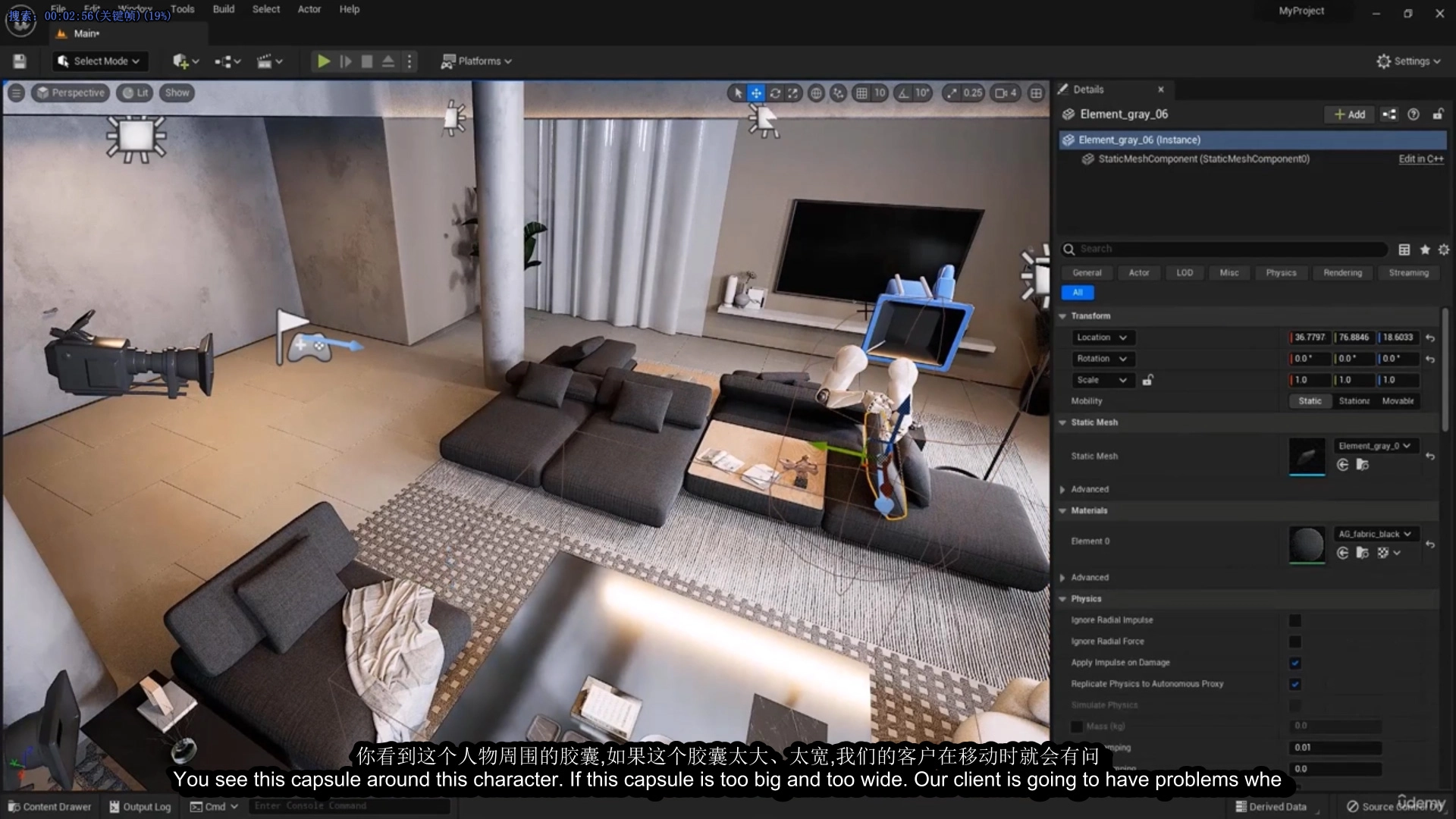
Task: Browse to static mesh in Content Browser
Action: [x=1362, y=465]
